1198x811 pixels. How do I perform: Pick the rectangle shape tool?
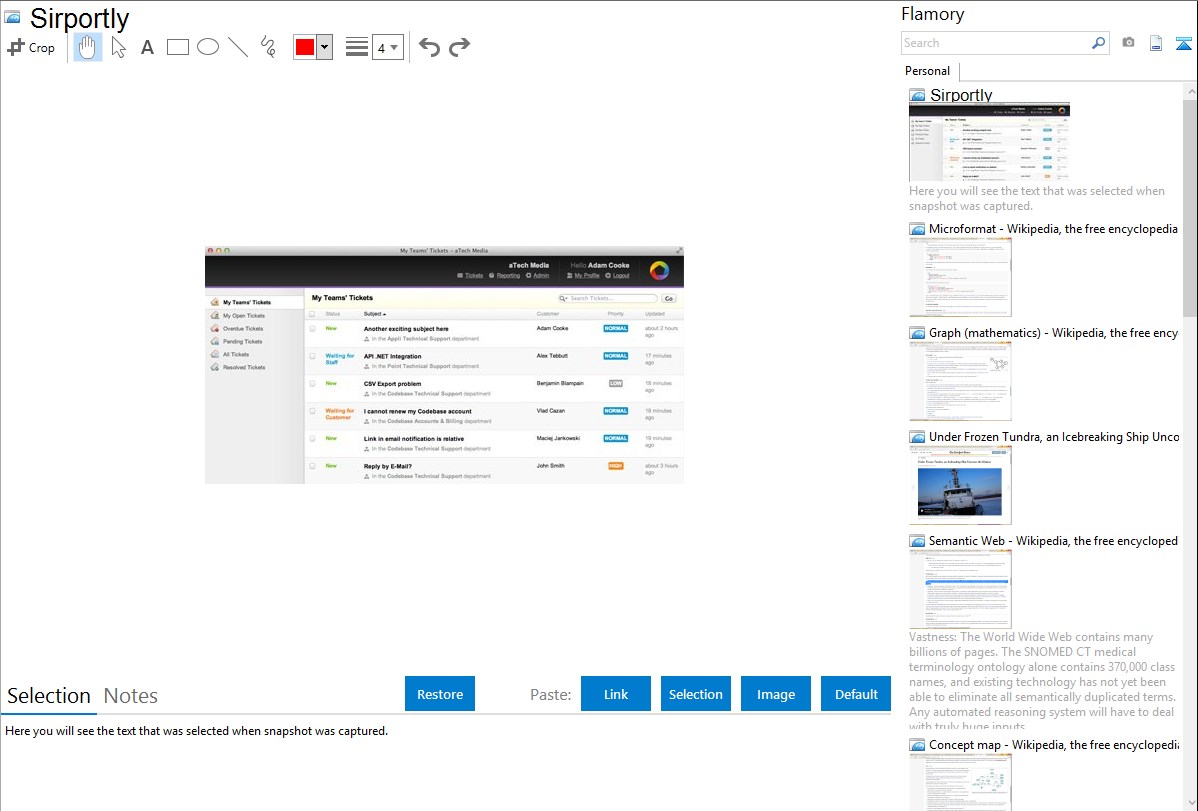177,47
